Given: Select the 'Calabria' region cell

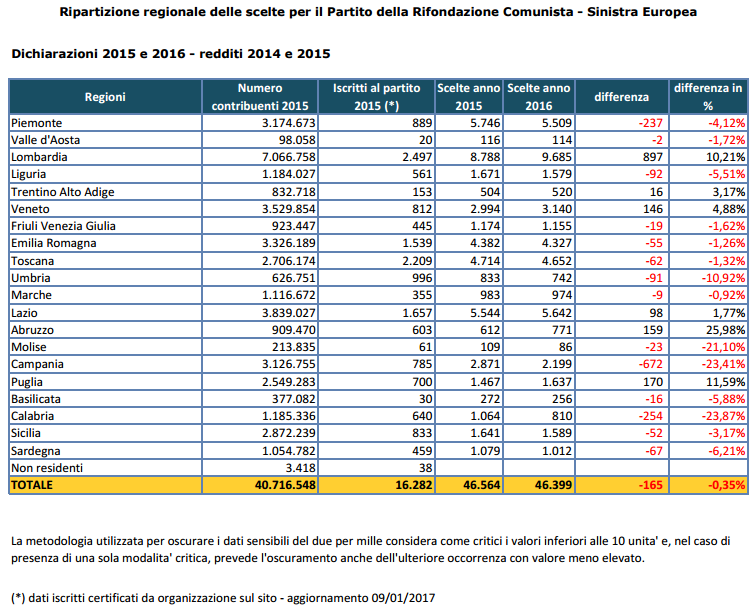Looking at the screenshot, I should coord(105,416).
